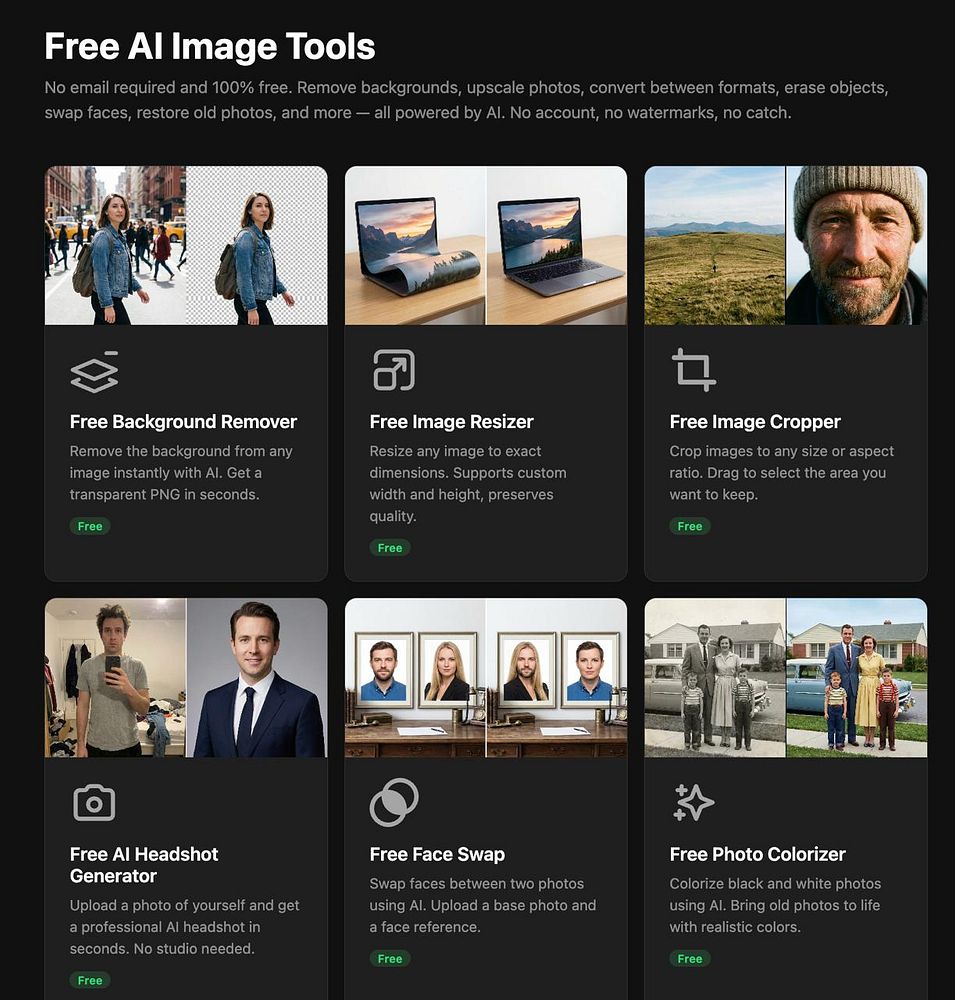Click the Background Remover preview image

186,246
